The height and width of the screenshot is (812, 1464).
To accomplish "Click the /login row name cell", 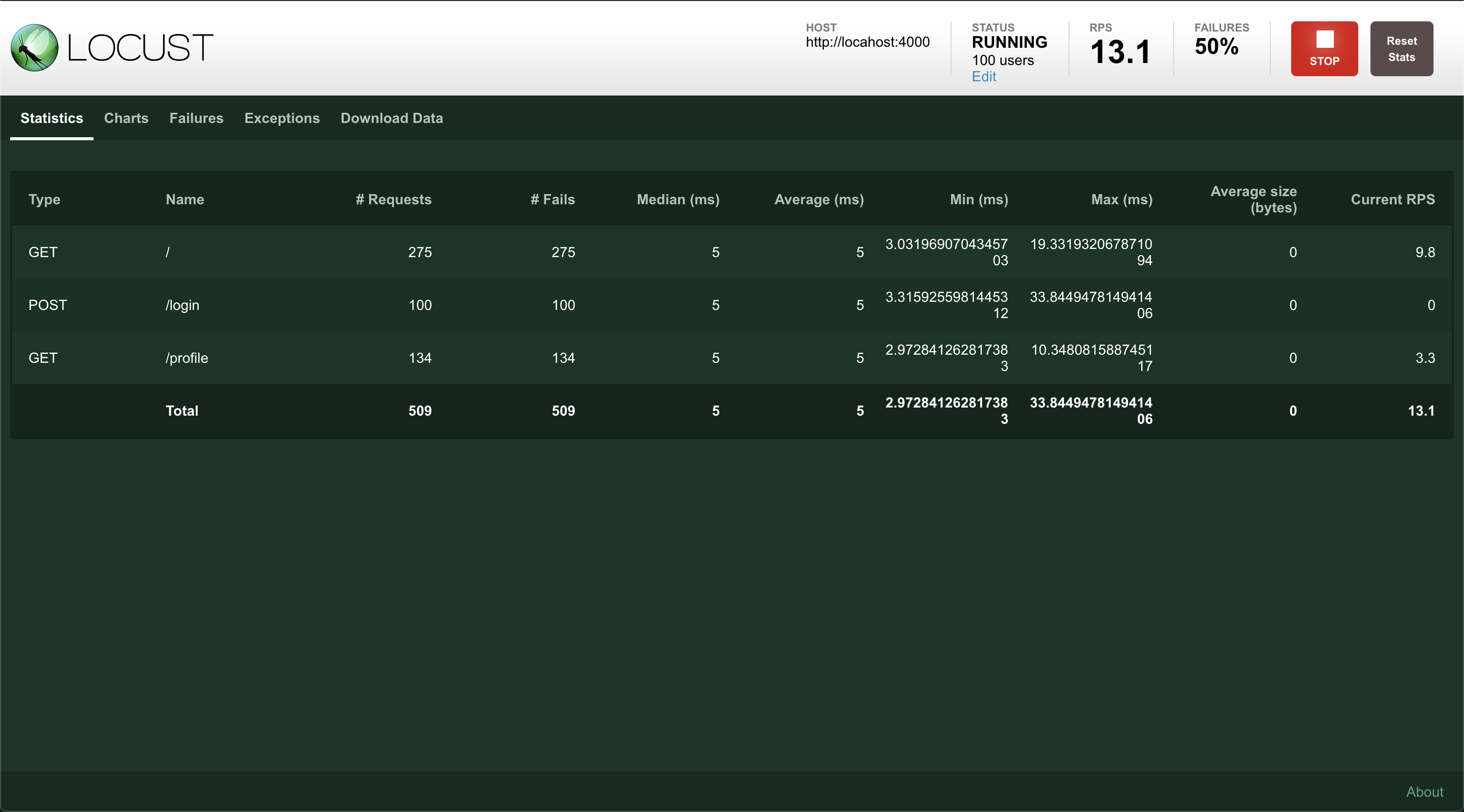I will coord(182,305).
